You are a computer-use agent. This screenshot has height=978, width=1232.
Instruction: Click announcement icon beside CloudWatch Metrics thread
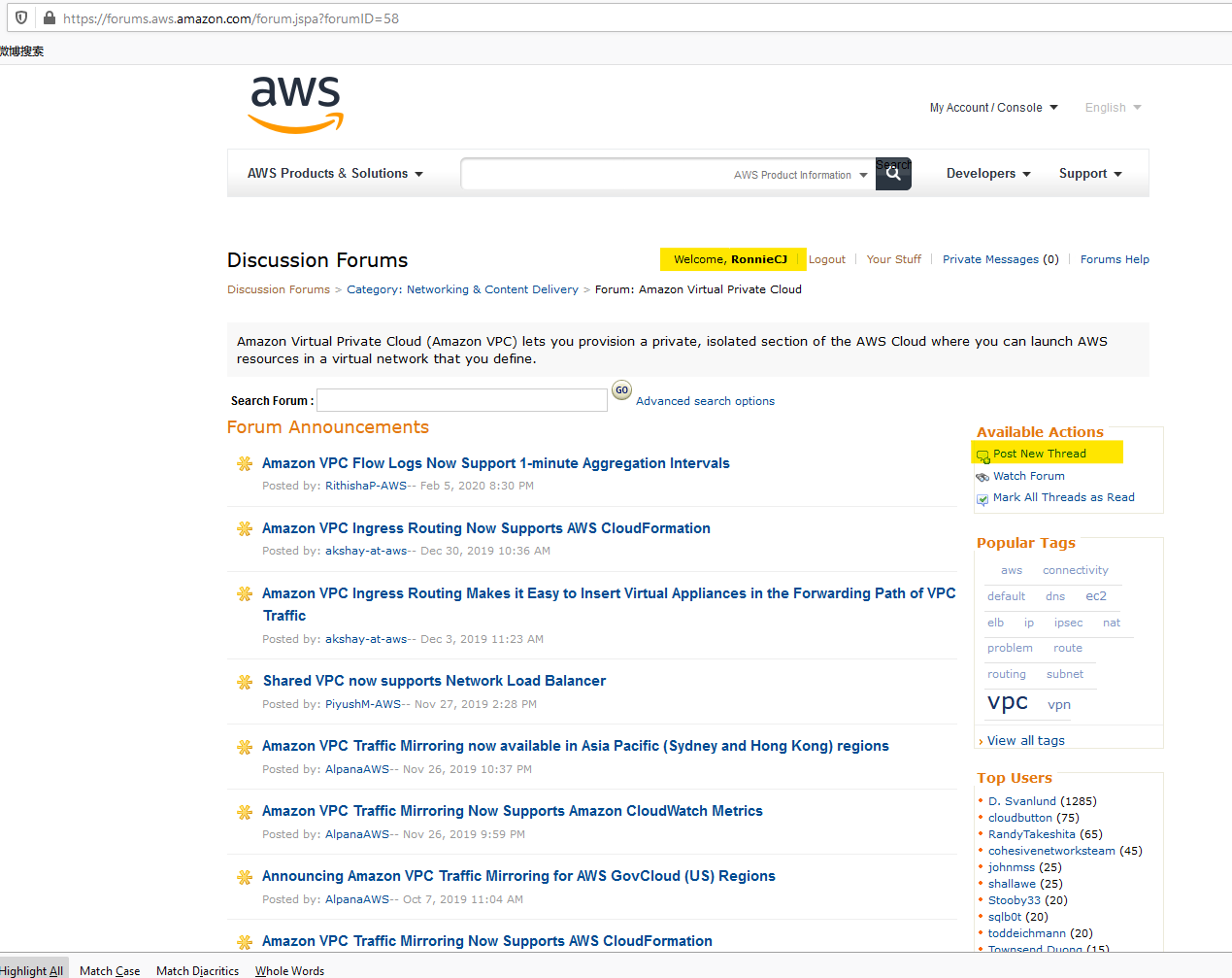point(245,812)
